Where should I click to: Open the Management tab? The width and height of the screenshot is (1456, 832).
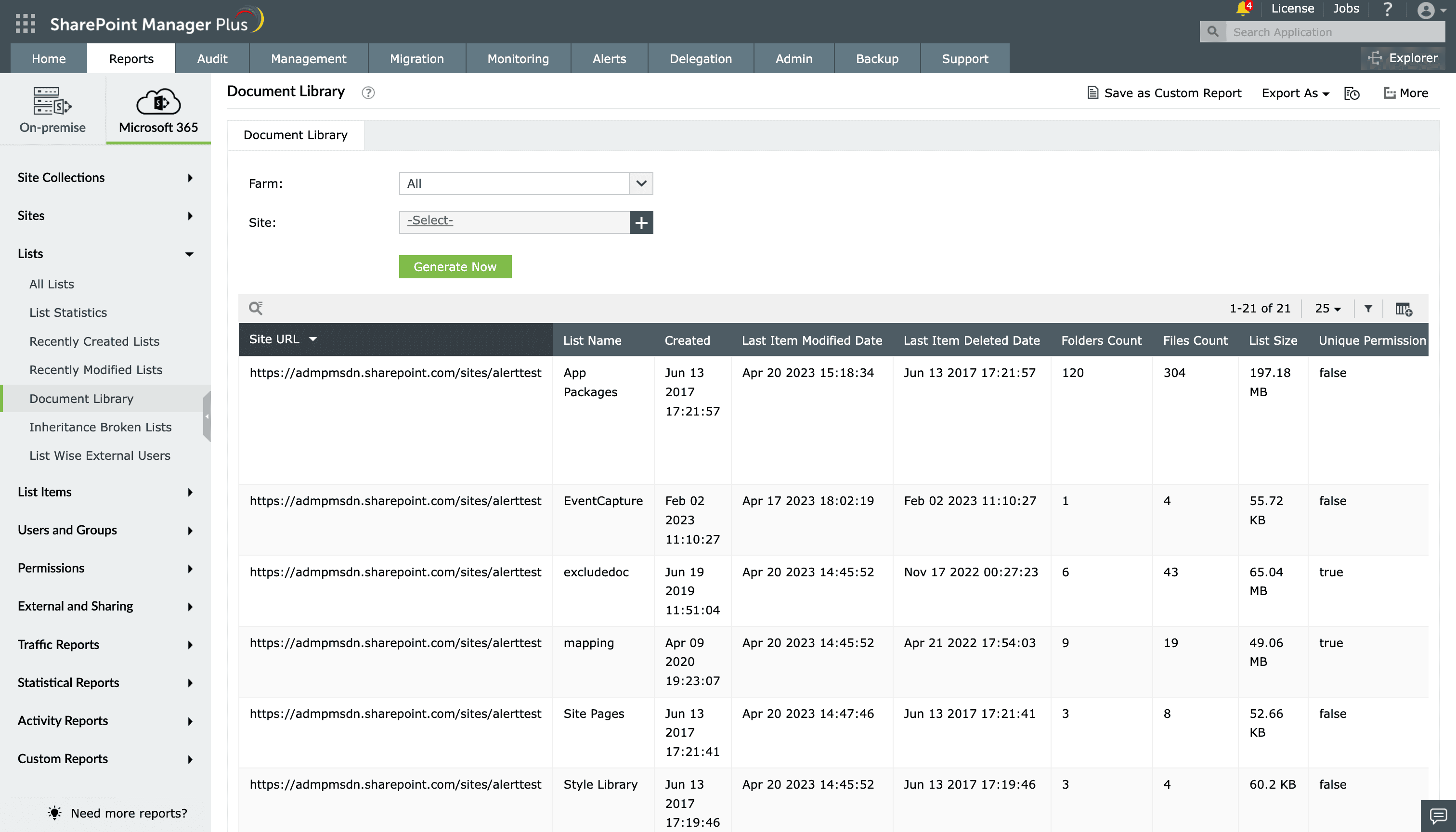click(309, 58)
